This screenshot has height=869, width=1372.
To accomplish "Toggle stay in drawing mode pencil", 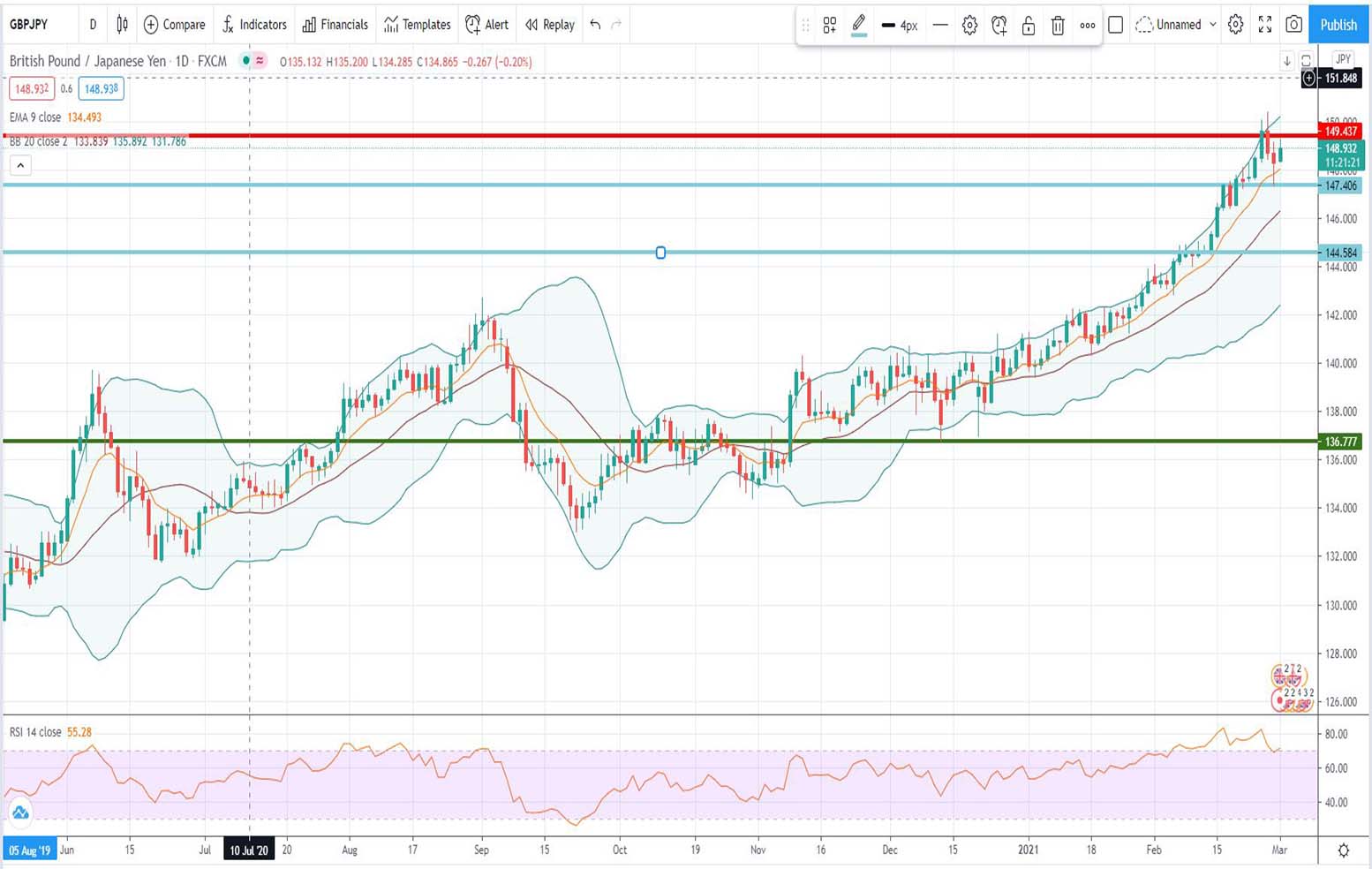I will (x=858, y=25).
